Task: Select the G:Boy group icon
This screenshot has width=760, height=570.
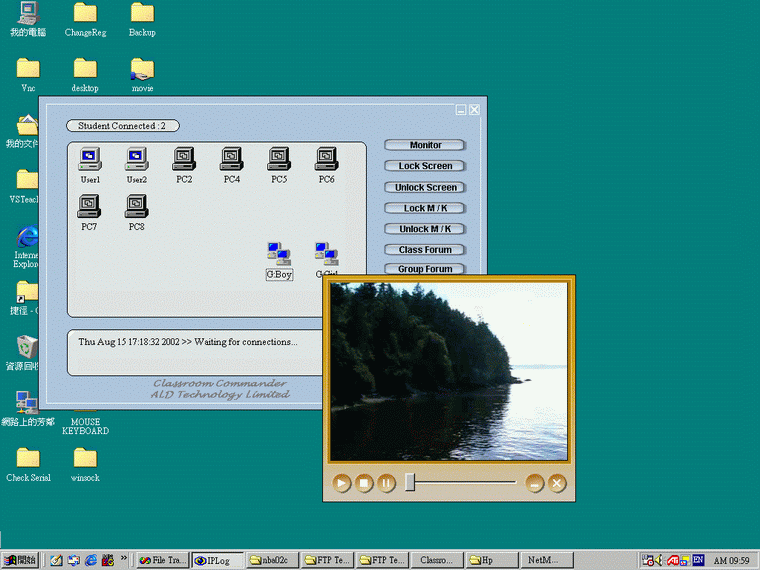Action: pyautogui.click(x=279, y=254)
